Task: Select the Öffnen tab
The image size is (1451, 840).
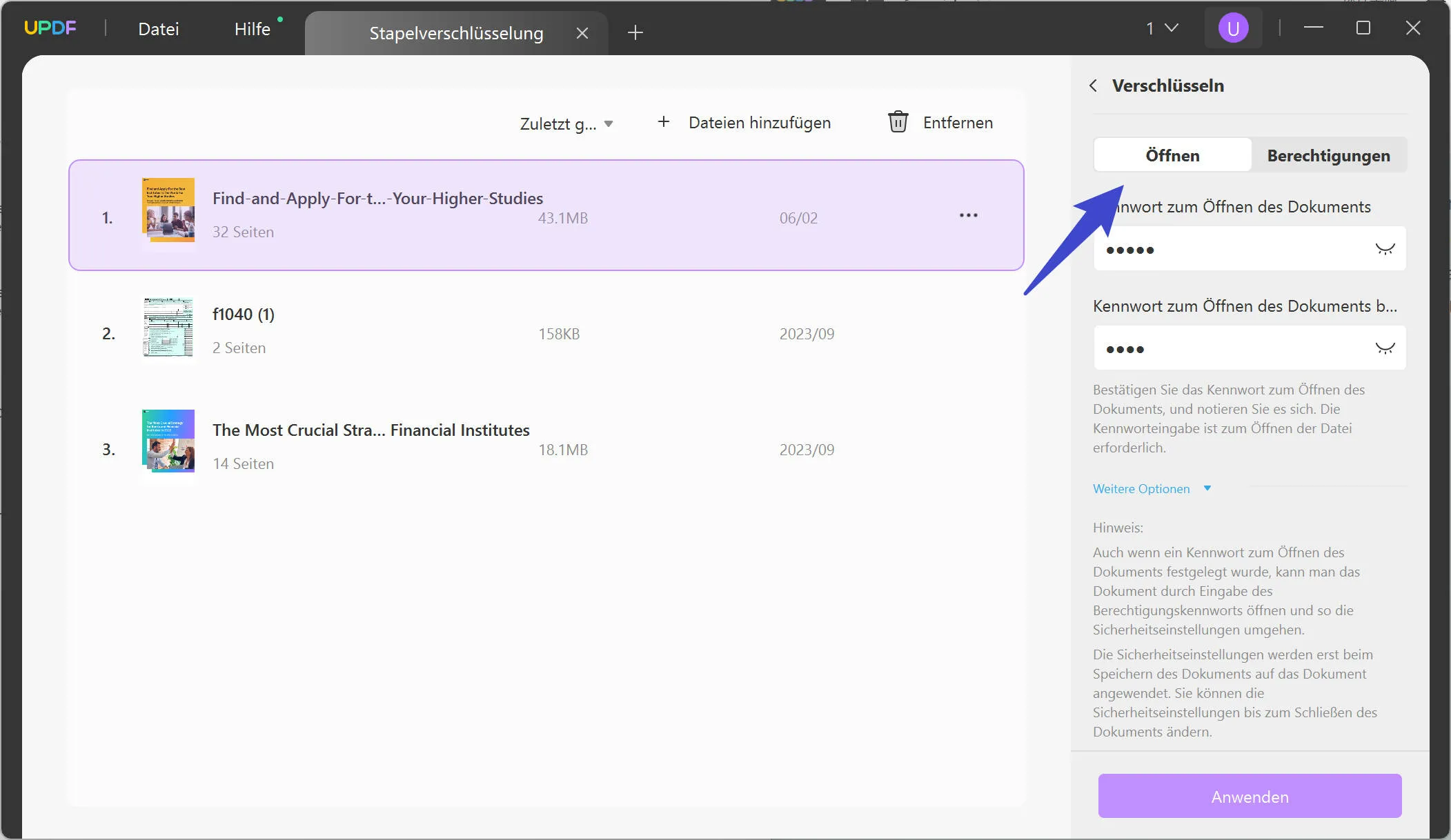Action: [x=1172, y=155]
